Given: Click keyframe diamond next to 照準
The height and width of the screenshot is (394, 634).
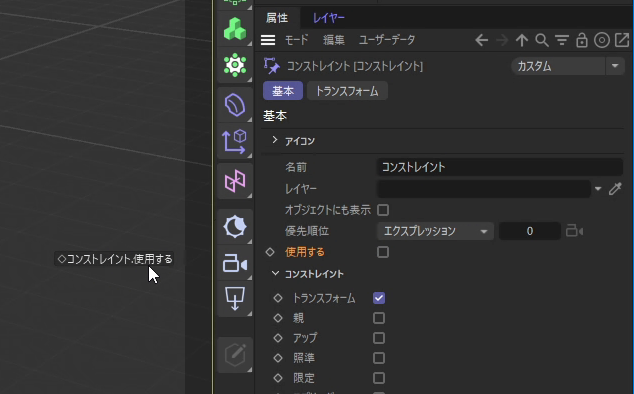Looking at the screenshot, I should pos(278,358).
